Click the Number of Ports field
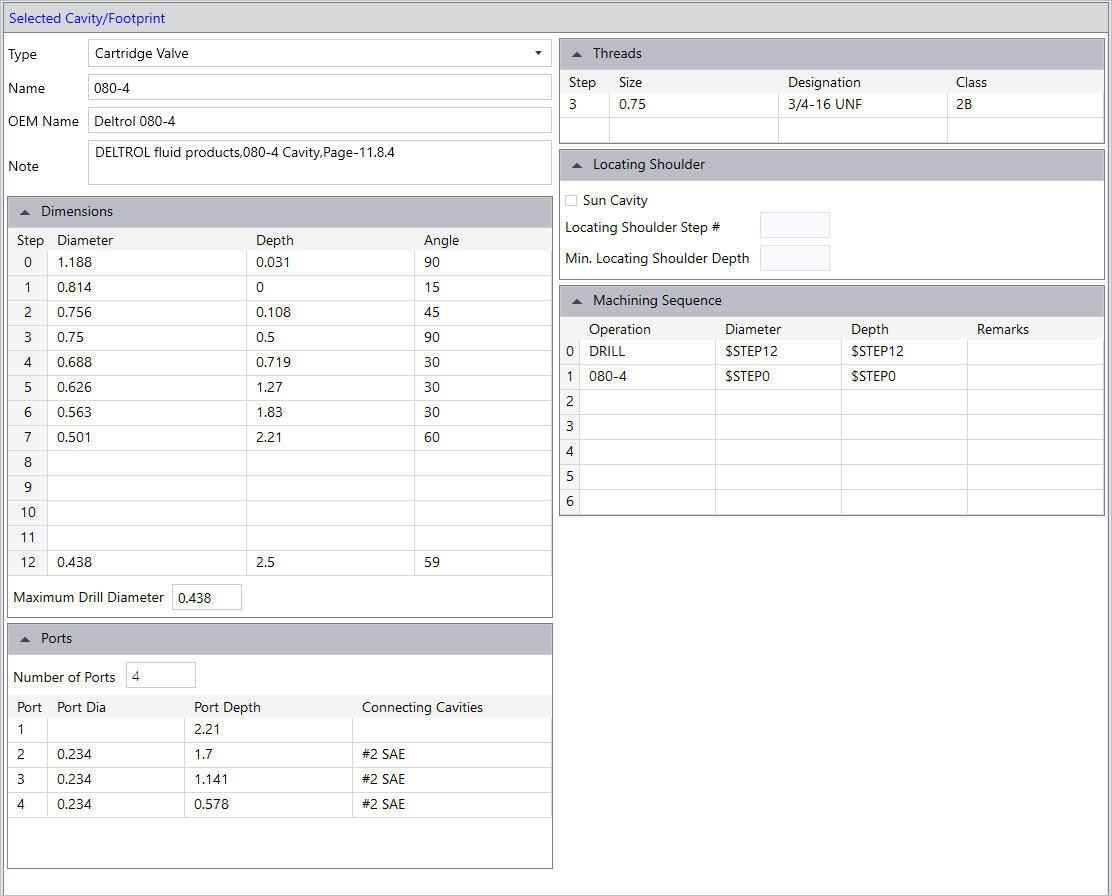 (160, 677)
